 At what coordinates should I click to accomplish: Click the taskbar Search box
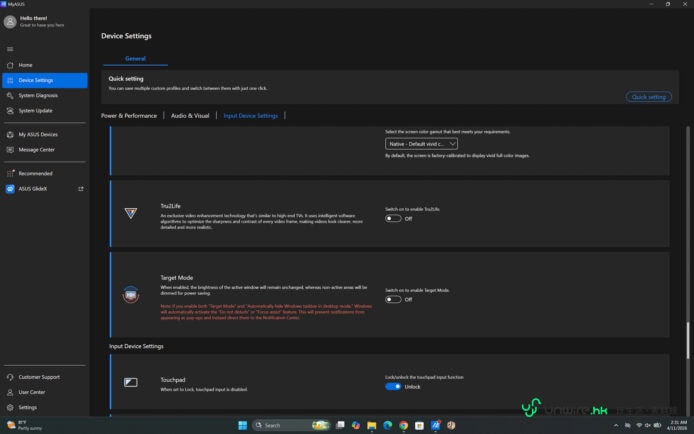pos(292,425)
